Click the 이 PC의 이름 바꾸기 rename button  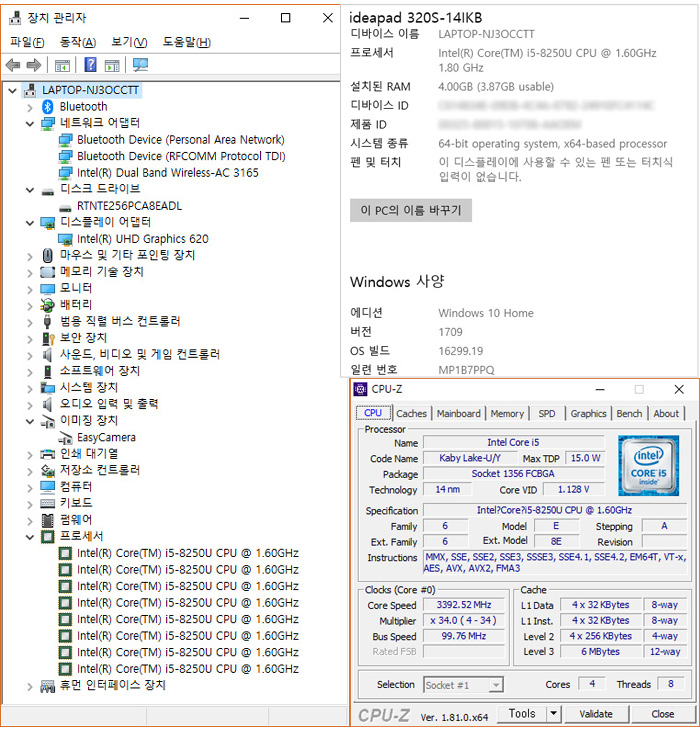pyautogui.click(x=411, y=210)
